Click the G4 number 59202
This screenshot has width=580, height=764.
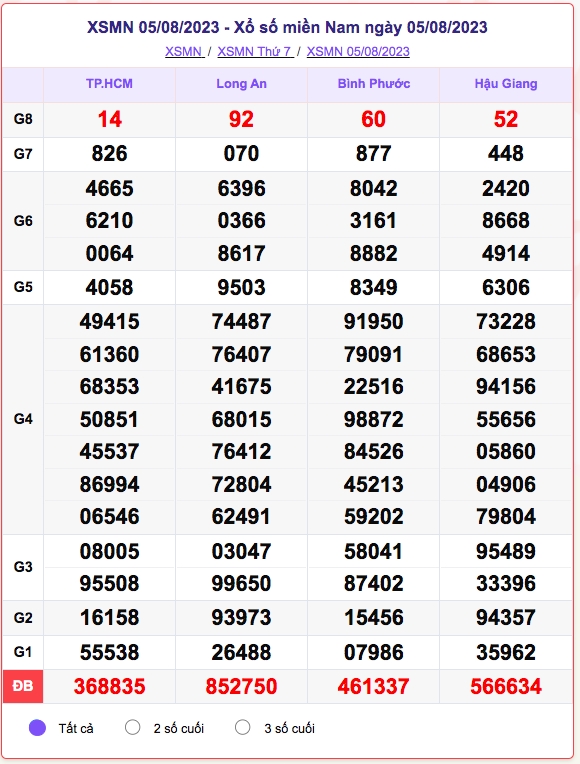[x=373, y=516]
